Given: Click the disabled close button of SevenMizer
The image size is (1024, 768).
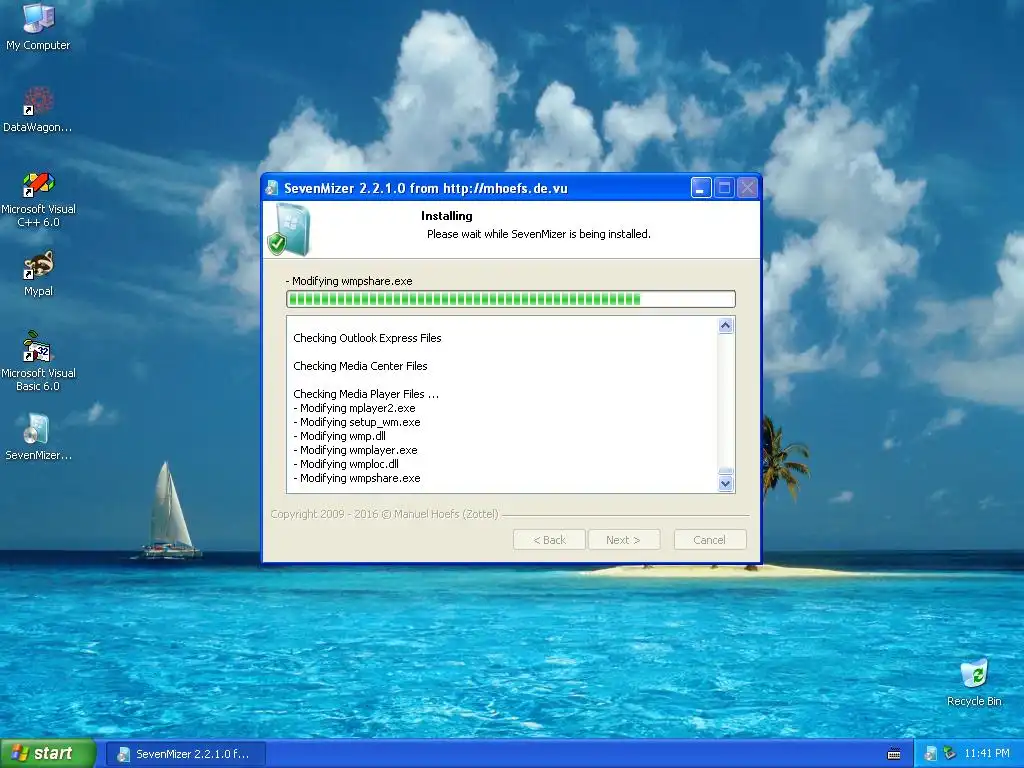Looking at the screenshot, I should [748, 188].
